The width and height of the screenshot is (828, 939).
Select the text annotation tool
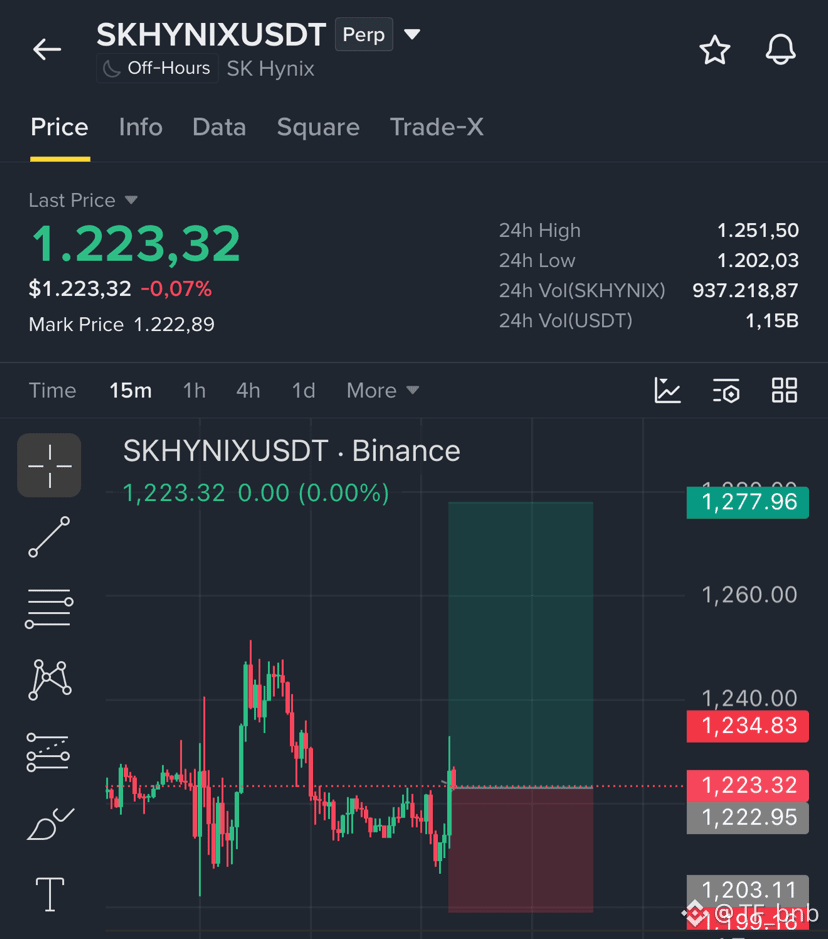coord(50,894)
